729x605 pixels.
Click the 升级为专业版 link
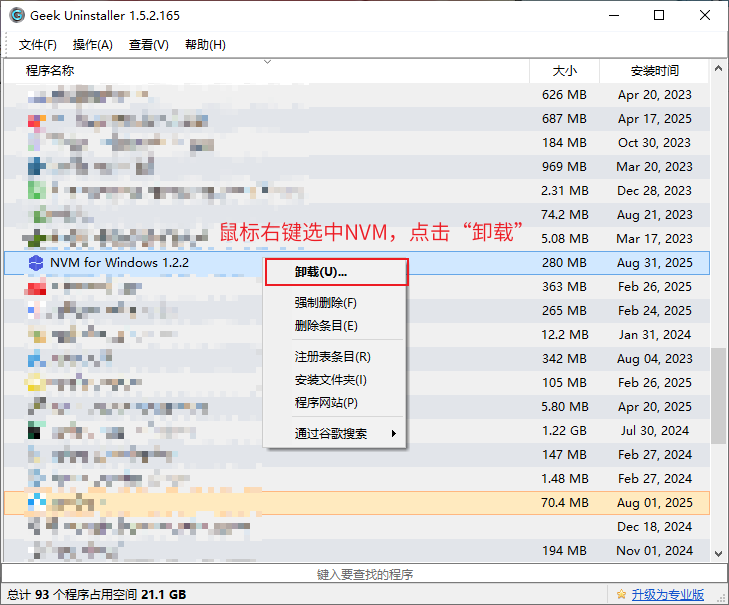point(668,594)
